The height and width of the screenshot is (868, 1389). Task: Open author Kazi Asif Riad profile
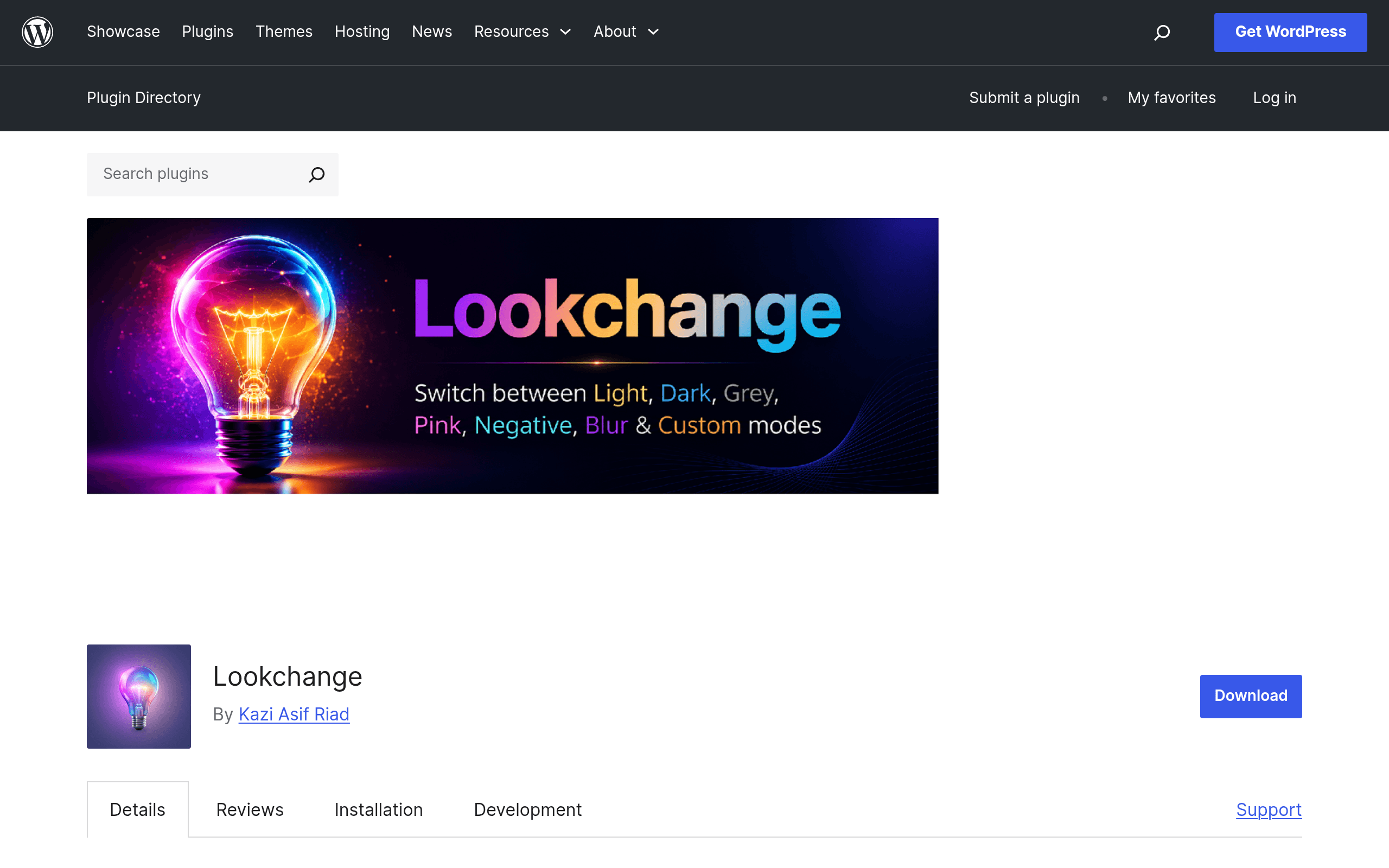tap(294, 714)
